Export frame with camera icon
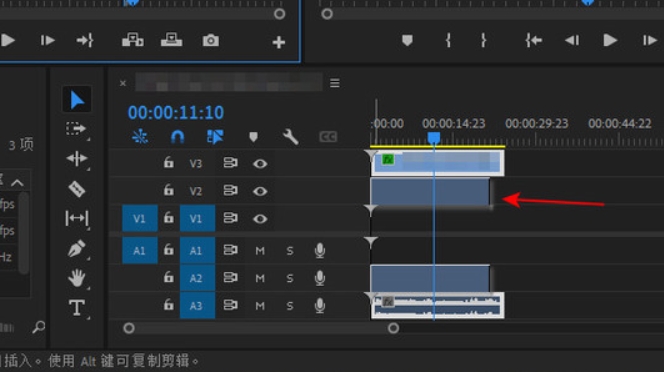This screenshot has width=664, height=372. [x=210, y=40]
